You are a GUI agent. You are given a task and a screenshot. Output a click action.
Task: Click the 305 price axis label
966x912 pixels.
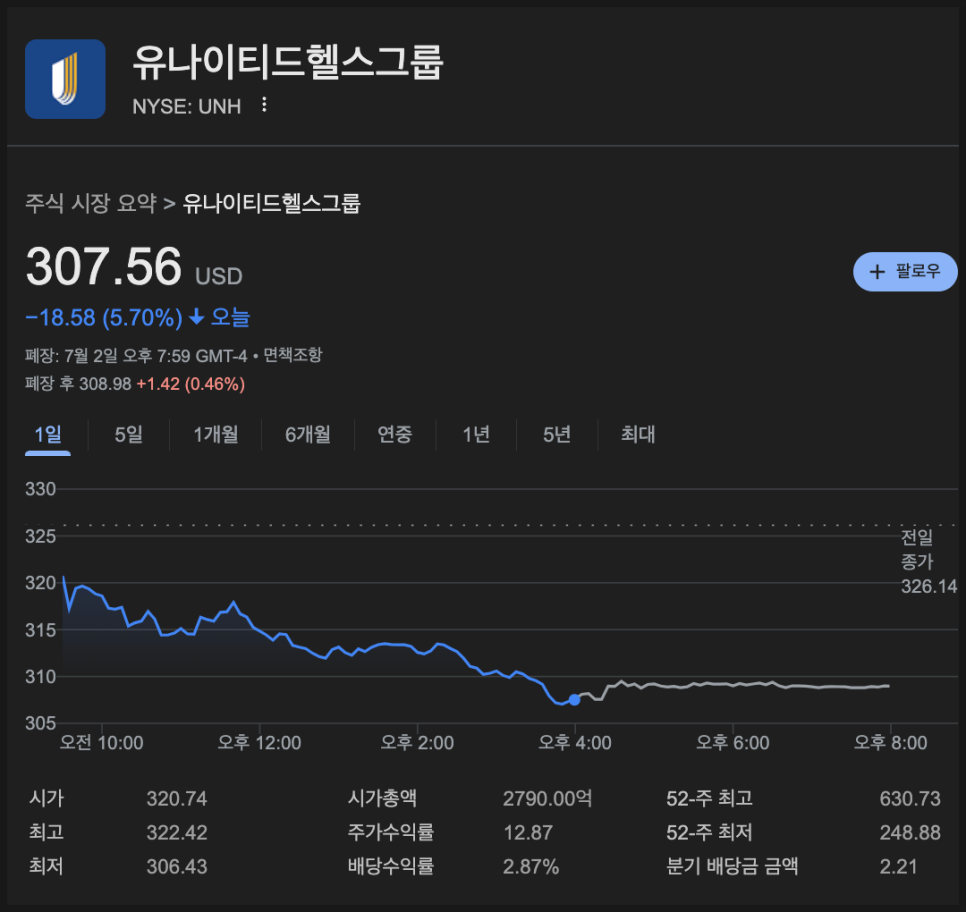click(41, 723)
